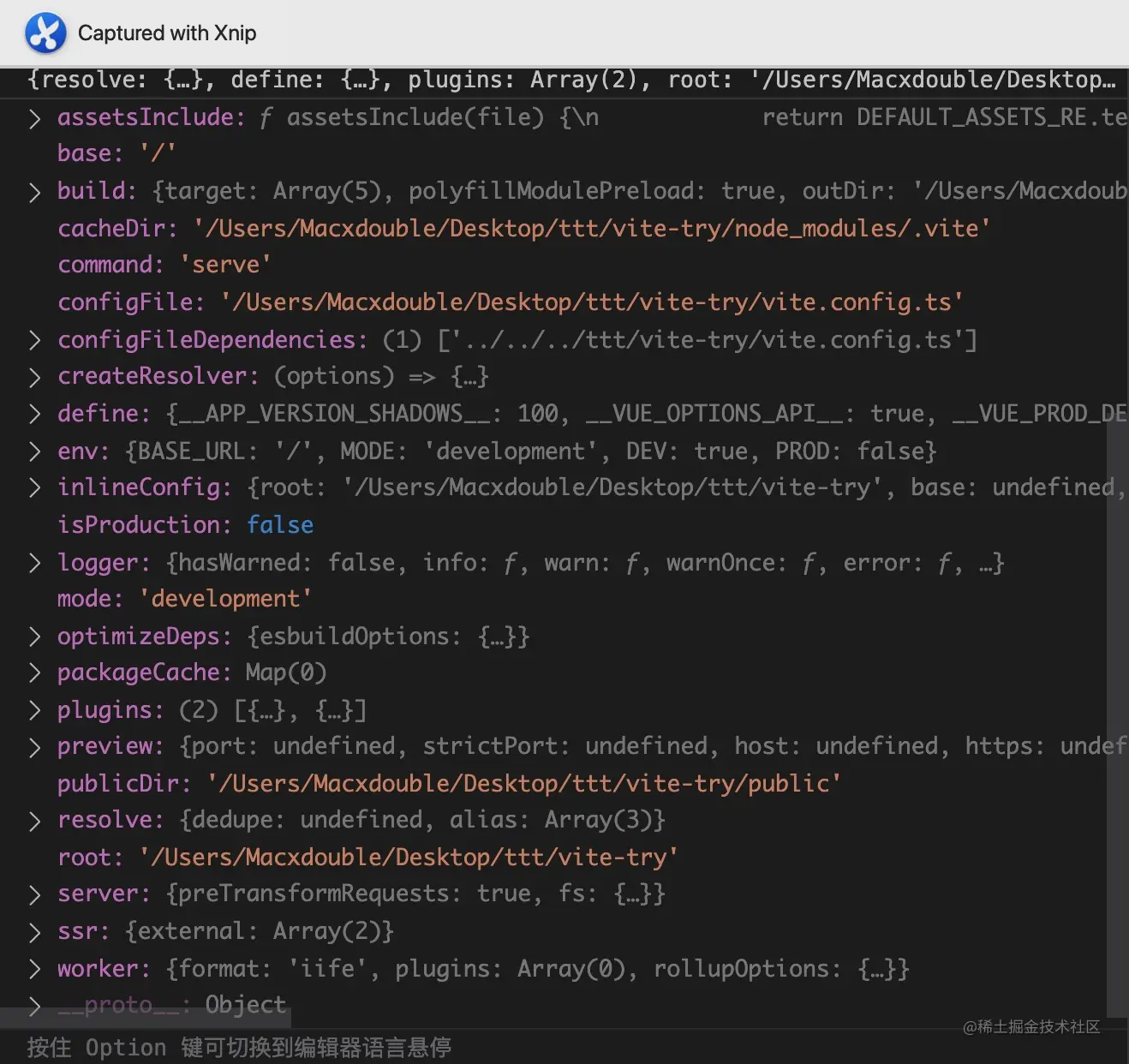Expand the inlineConfig object
Viewport: 1129px width, 1064px height.
[34, 488]
